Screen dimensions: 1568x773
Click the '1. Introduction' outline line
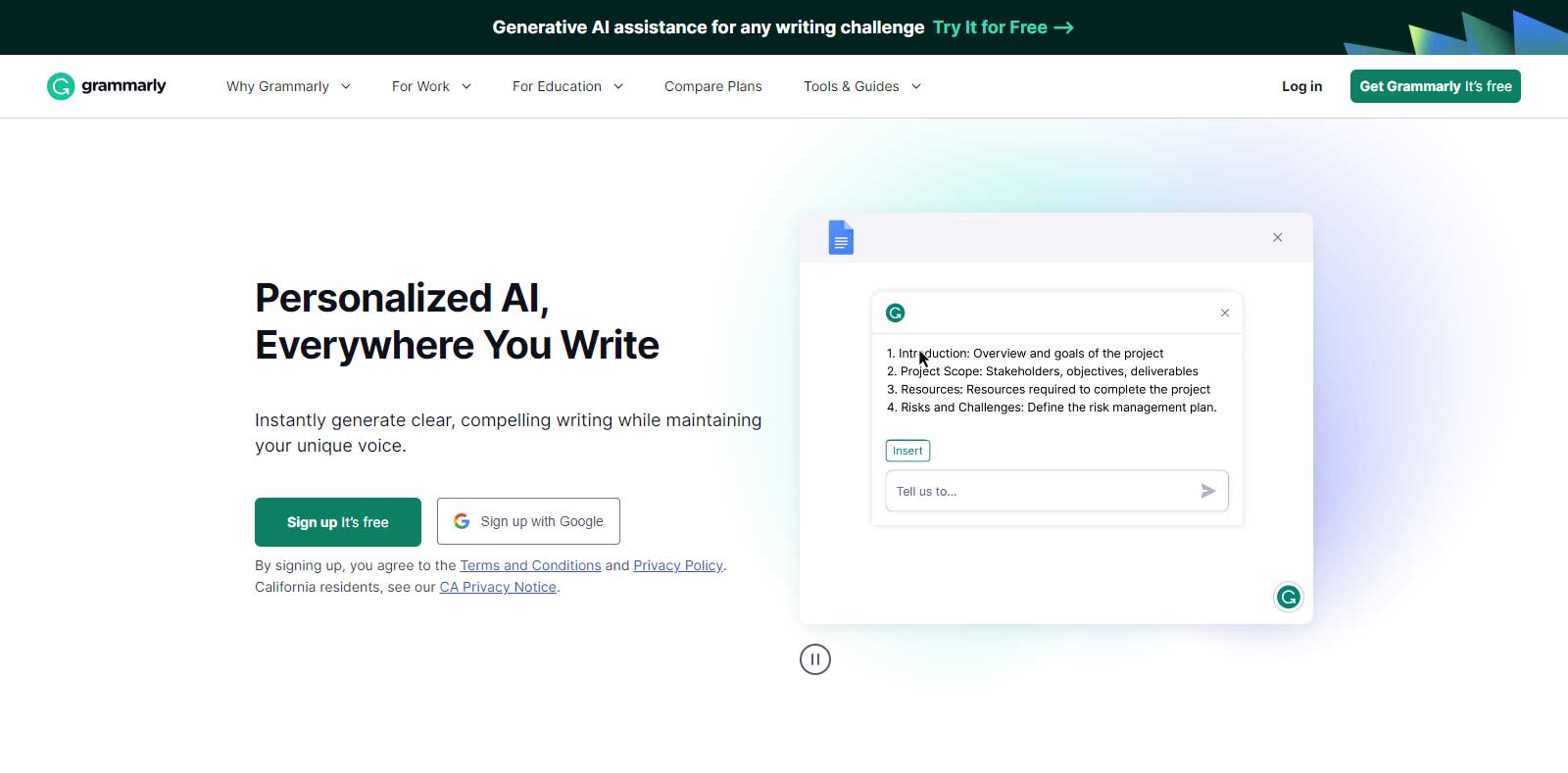1025,354
